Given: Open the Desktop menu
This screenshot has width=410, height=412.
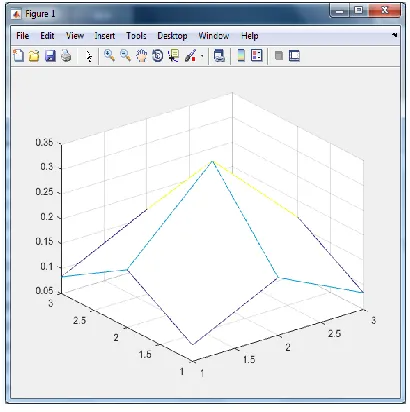Looking at the screenshot, I should pos(172,36).
